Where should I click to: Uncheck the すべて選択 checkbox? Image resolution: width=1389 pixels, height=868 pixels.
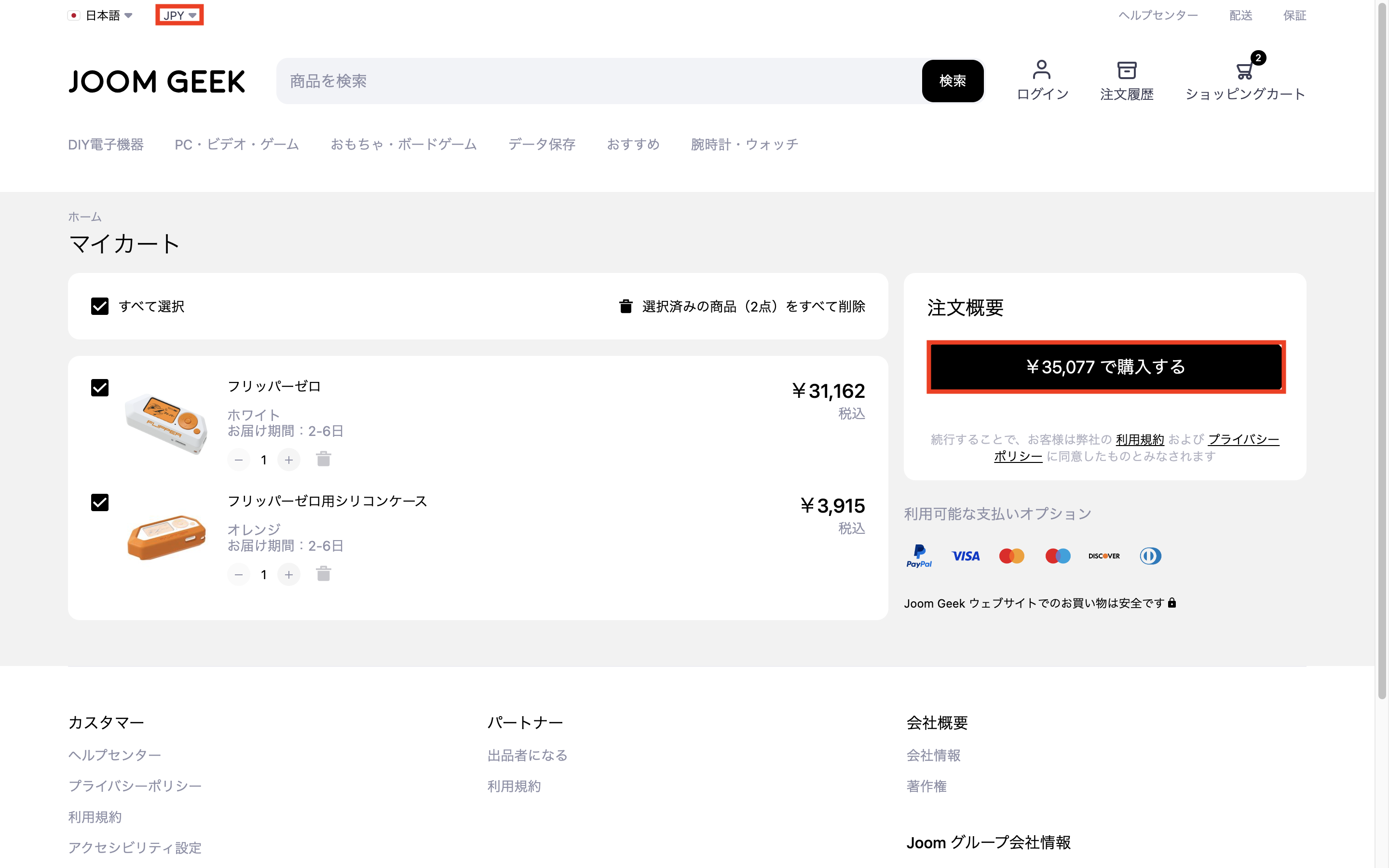[x=100, y=307]
